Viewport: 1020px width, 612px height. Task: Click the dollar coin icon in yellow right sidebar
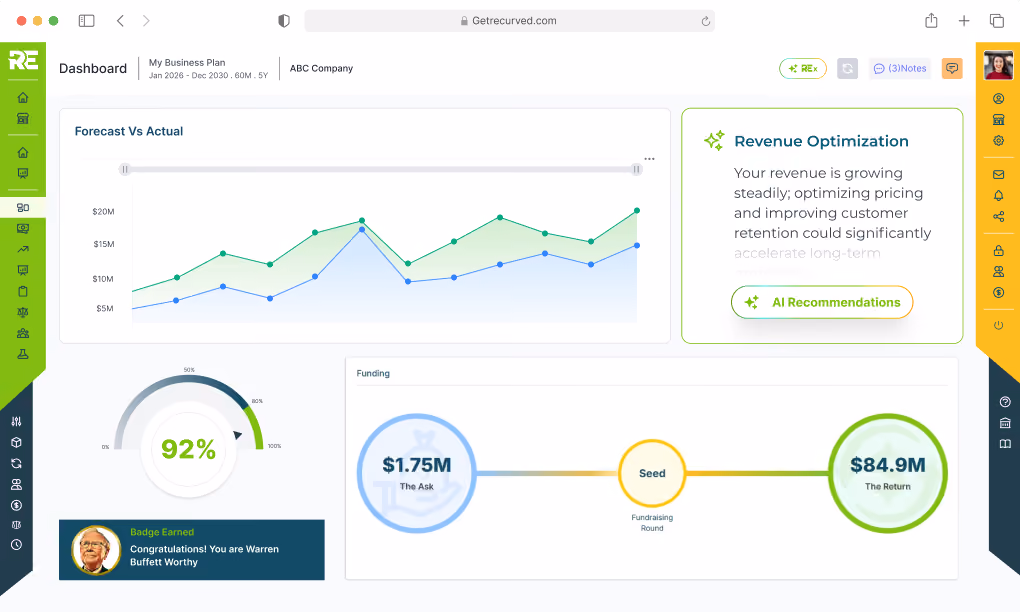click(x=999, y=293)
